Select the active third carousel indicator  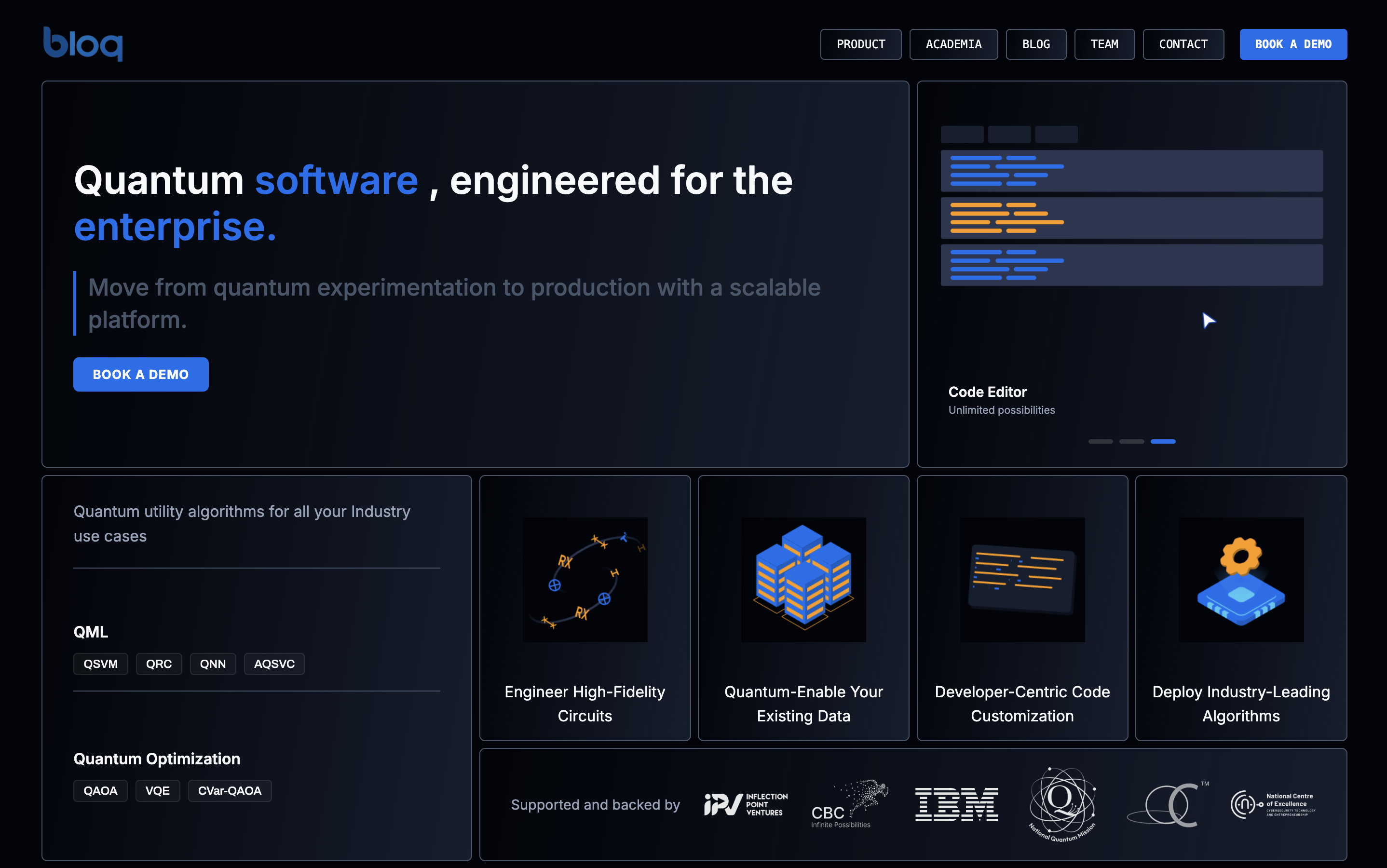click(1163, 441)
